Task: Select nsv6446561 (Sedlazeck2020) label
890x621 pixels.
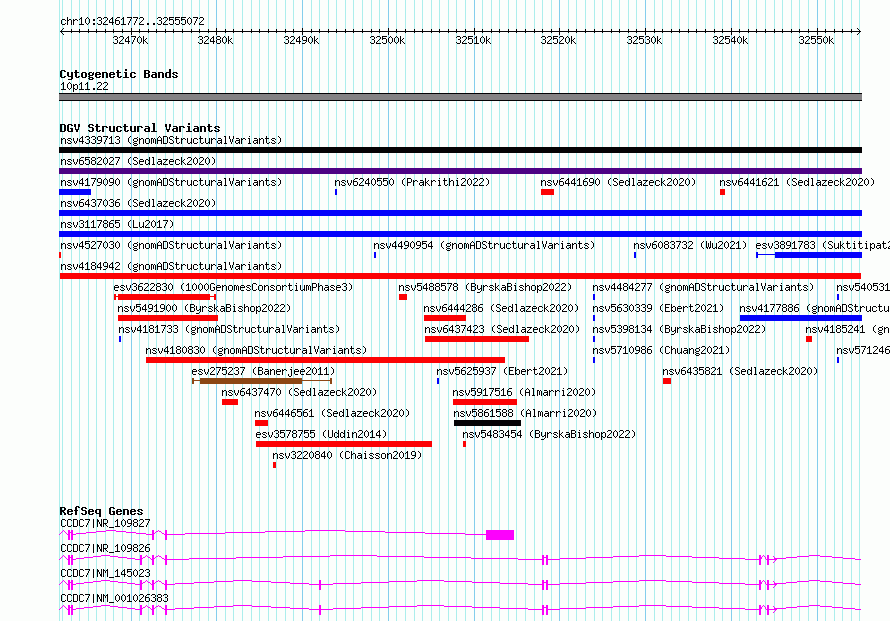Action: click(332, 413)
